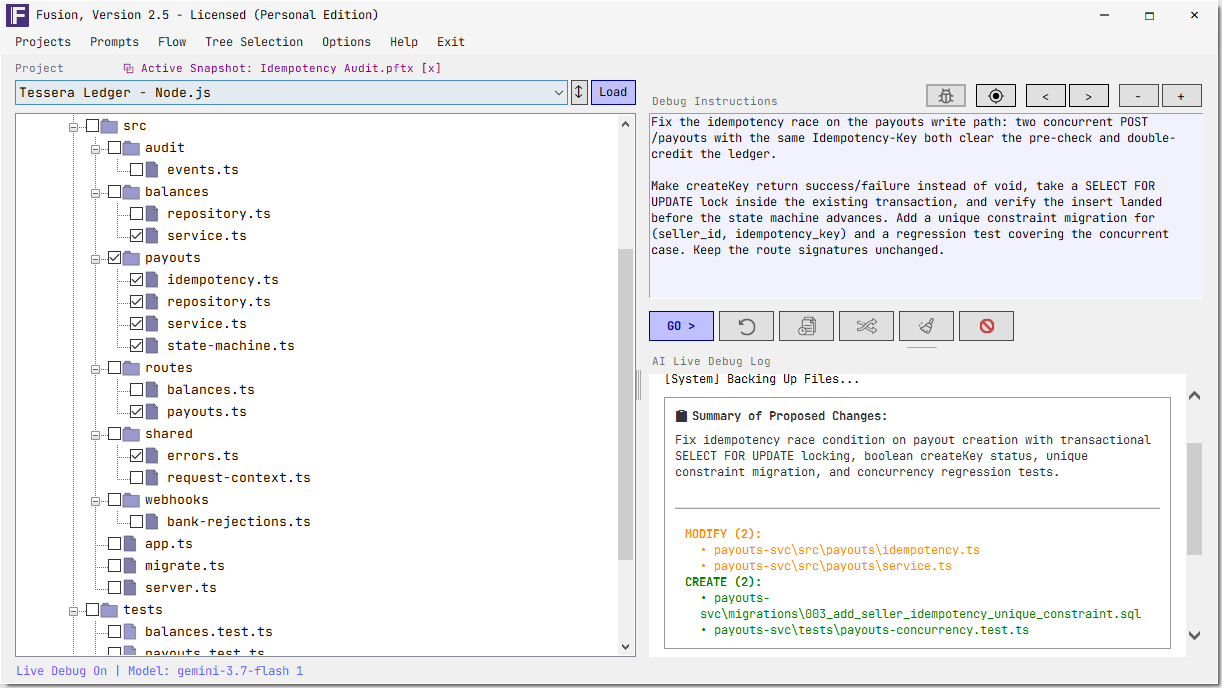Image resolution: width=1222 pixels, height=688 pixels.
Task: Collapse the balances folder node
Action: pos(96,193)
